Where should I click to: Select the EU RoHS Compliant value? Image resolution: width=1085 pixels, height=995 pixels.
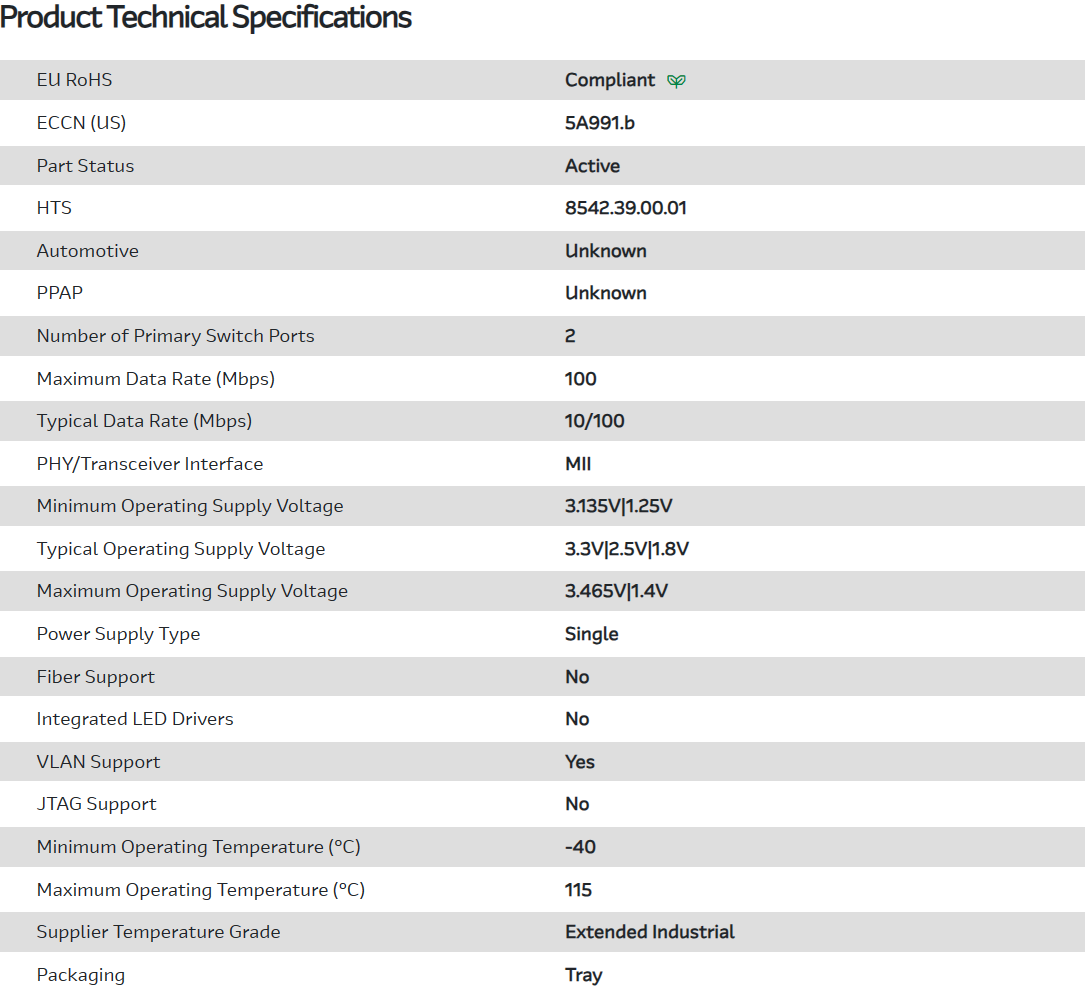pos(610,80)
